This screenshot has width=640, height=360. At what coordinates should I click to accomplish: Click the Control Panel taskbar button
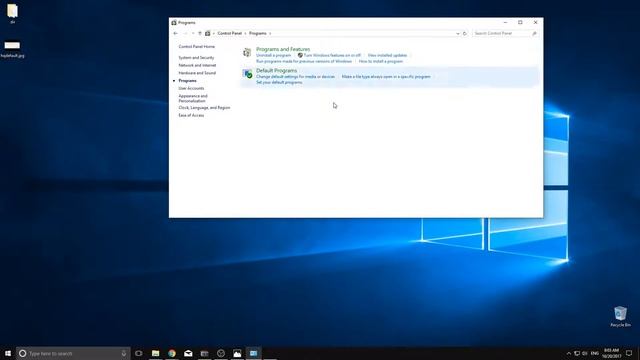click(x=253, y=353)
